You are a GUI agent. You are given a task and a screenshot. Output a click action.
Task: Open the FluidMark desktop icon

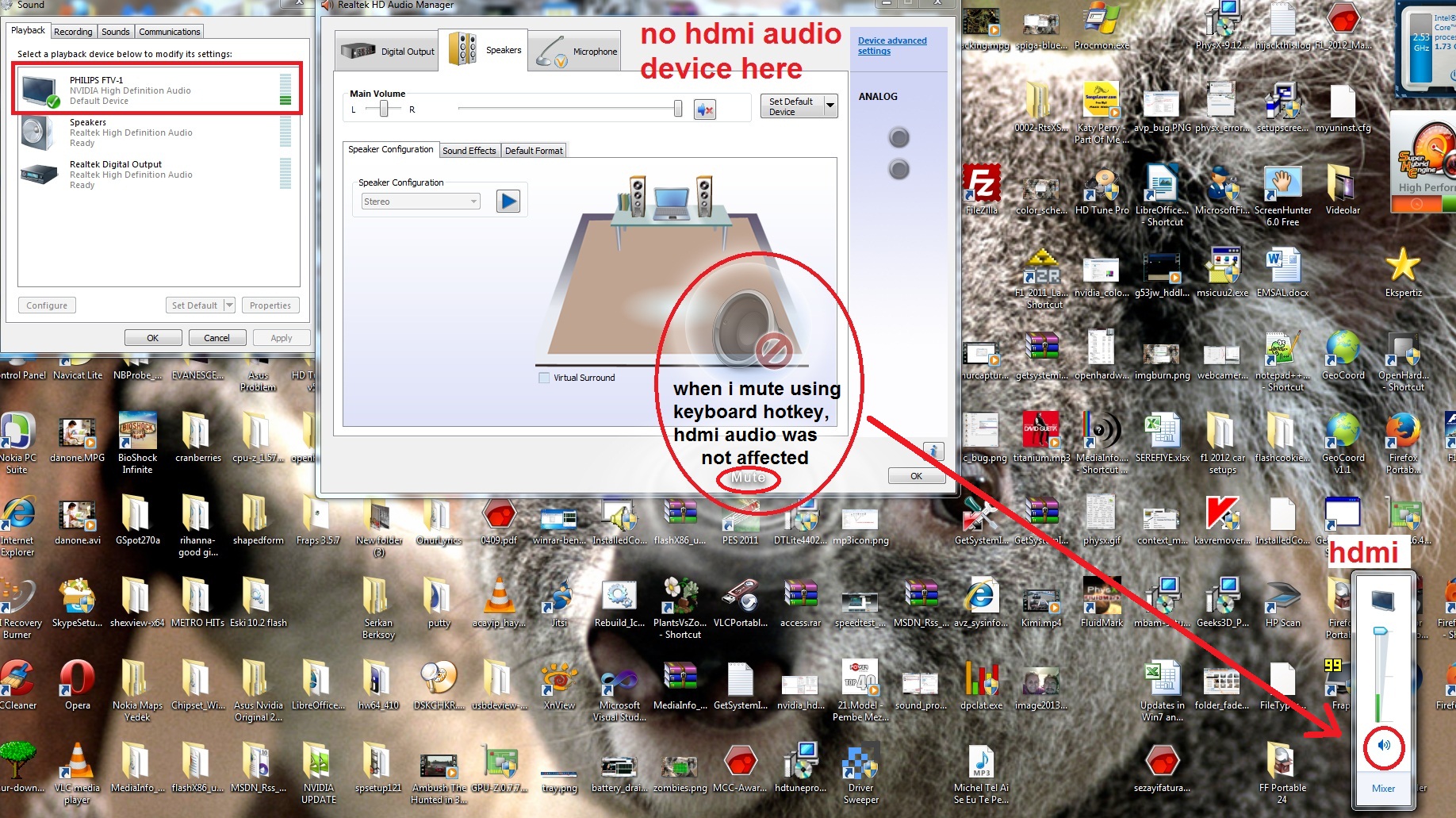pyautogui.click(x=1102, y=602)
